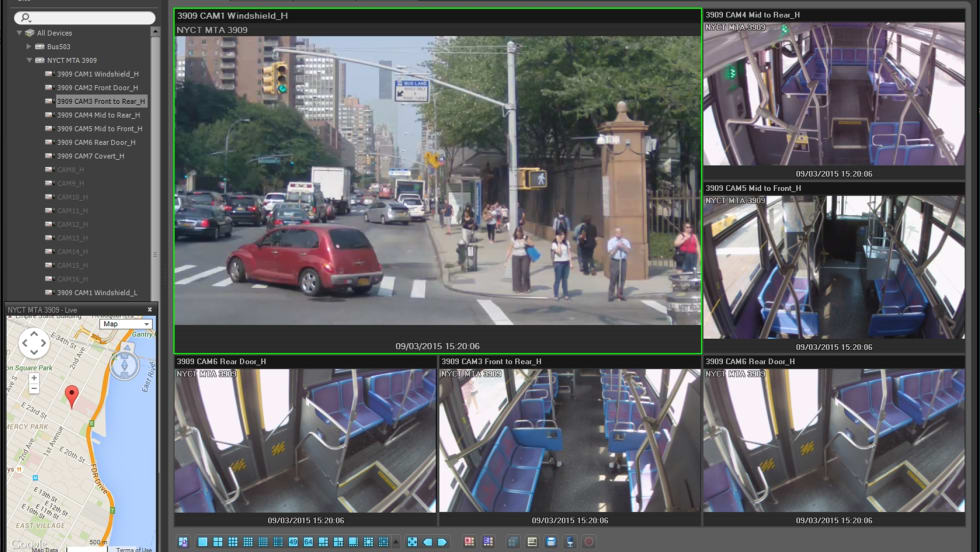Click the red record icon in toolbar

pyautogui.click(x=588, y=542)
